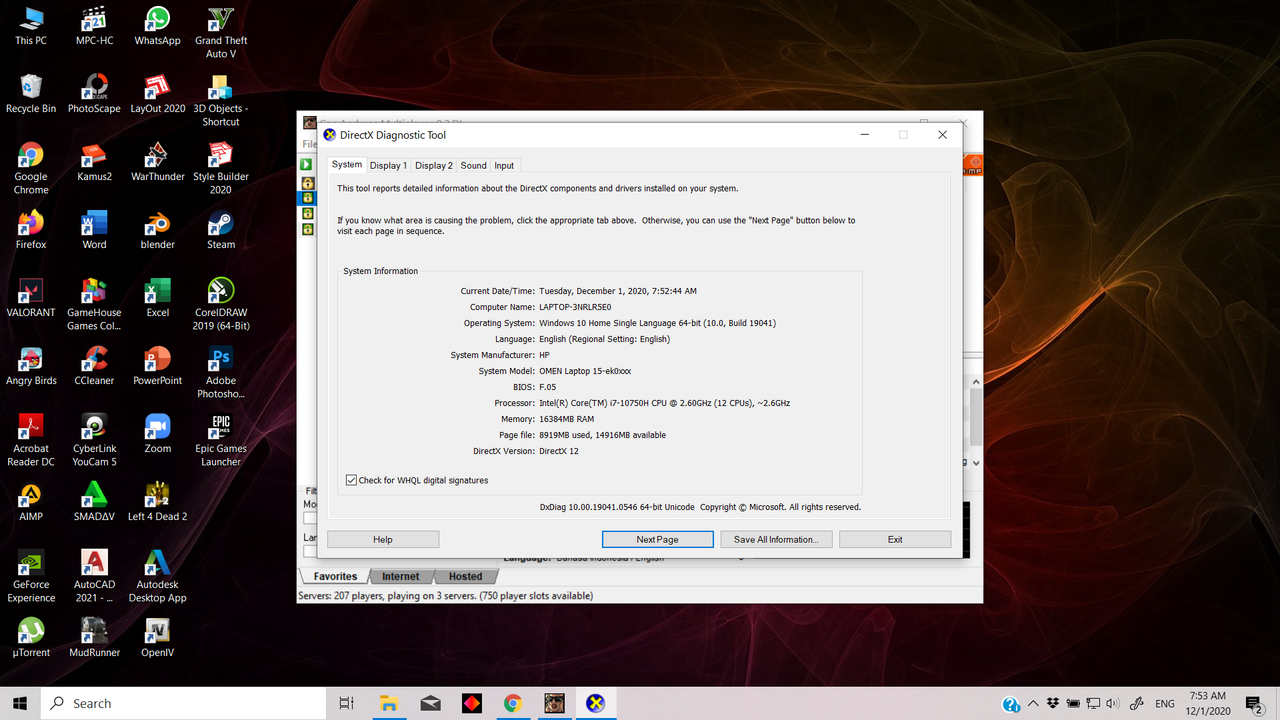Screen dimensions: 1280x720
Task: Open Adobe Photoshop desktop shortcut
Action: pos(221,372)
